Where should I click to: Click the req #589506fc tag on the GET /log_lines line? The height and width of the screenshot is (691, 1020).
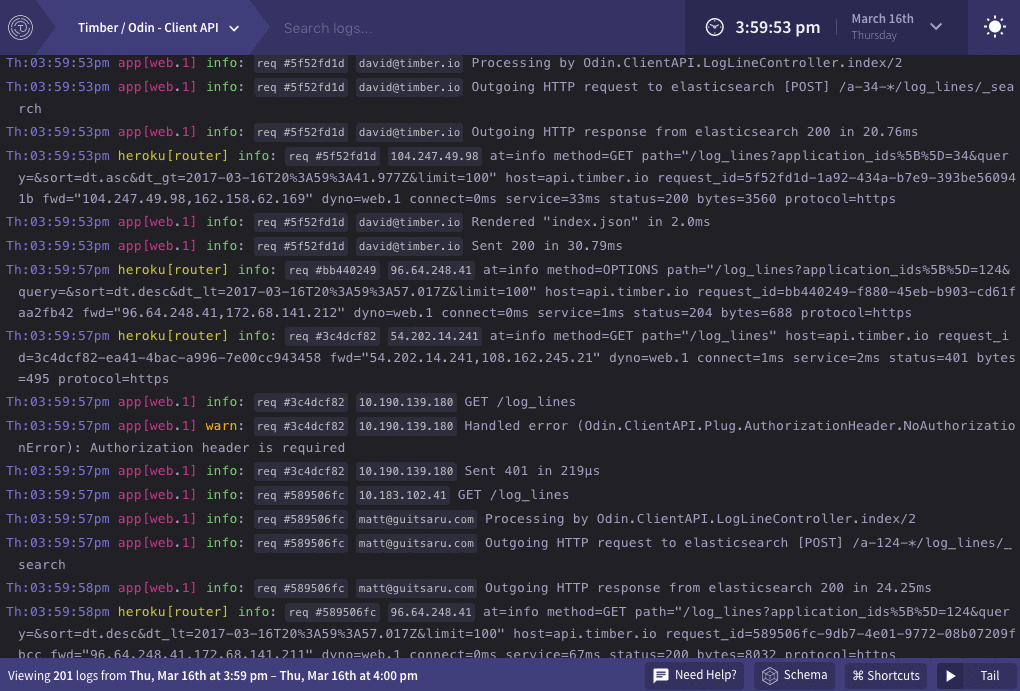click(x=301, y=495)
